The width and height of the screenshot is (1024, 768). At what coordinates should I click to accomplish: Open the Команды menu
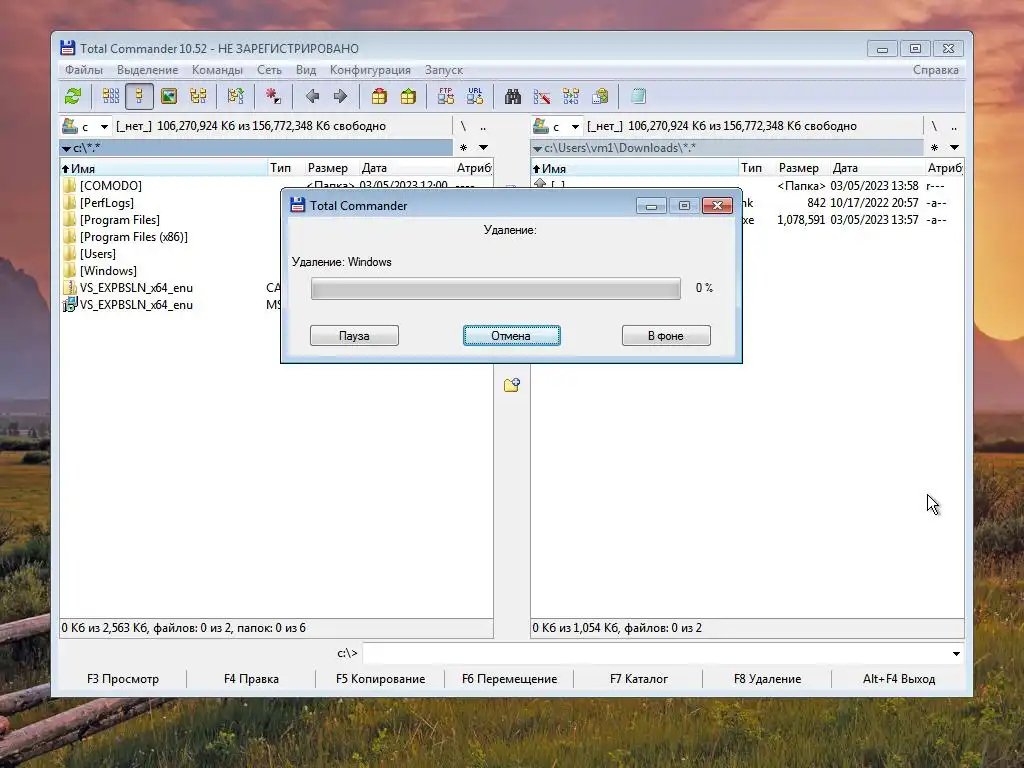[217, 70]
